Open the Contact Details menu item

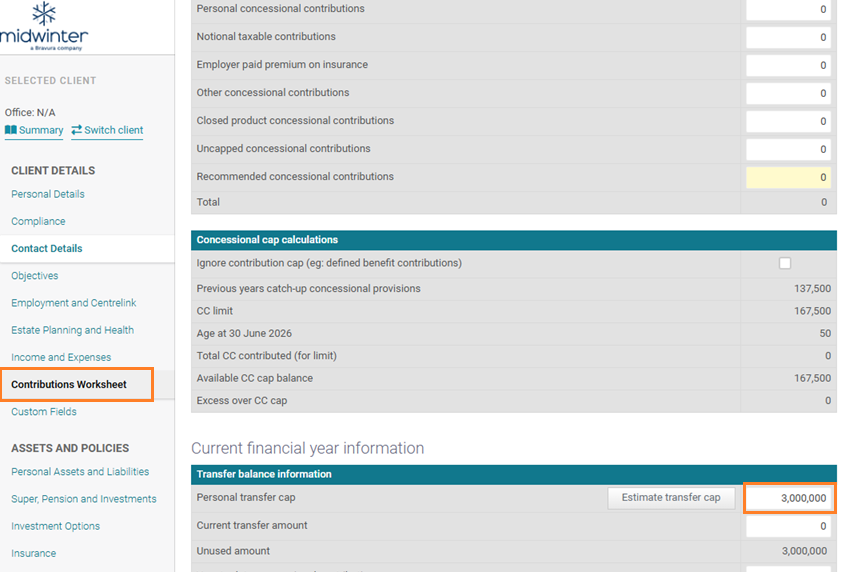47,248
